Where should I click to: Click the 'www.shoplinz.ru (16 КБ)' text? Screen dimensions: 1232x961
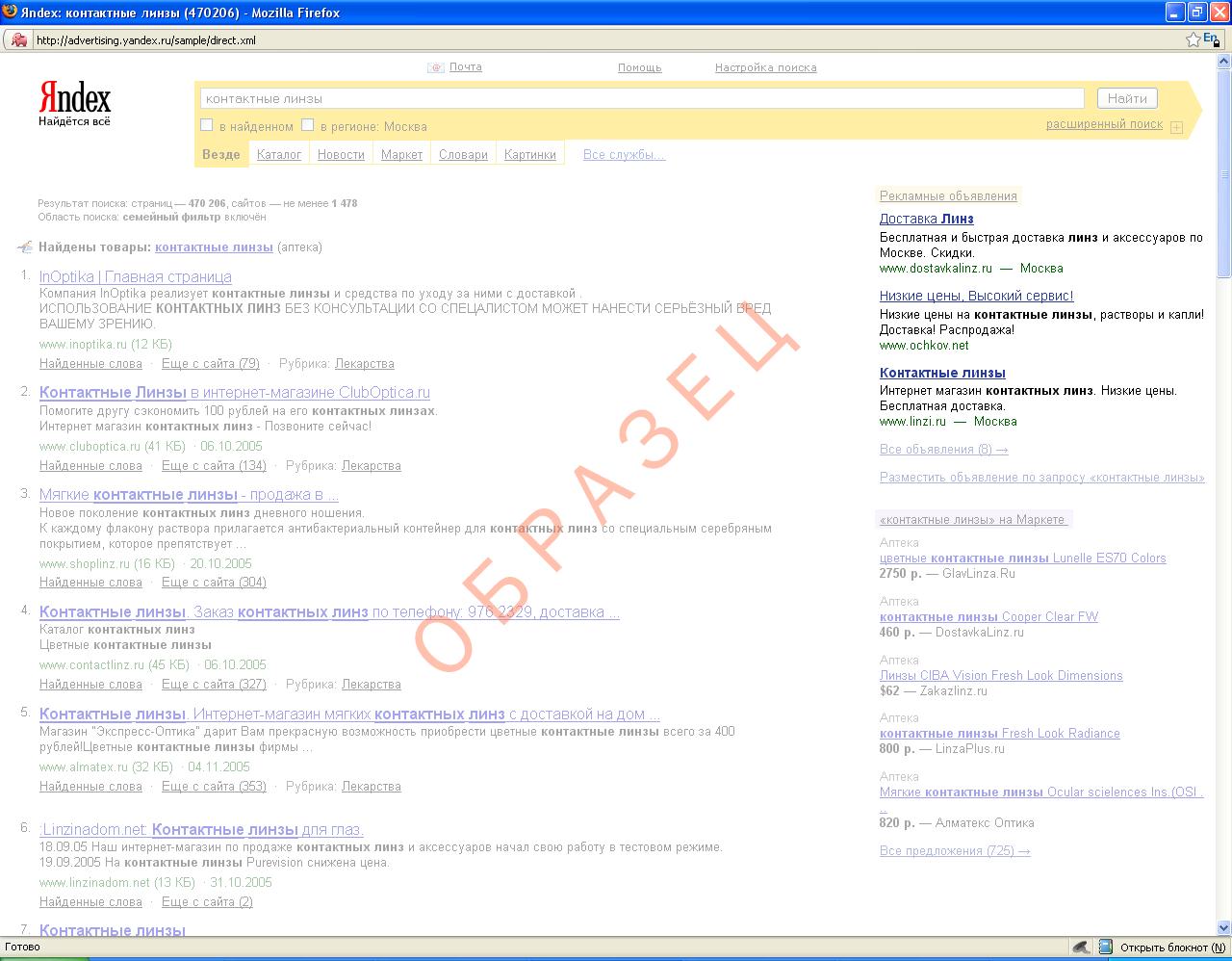click(107, 564)
